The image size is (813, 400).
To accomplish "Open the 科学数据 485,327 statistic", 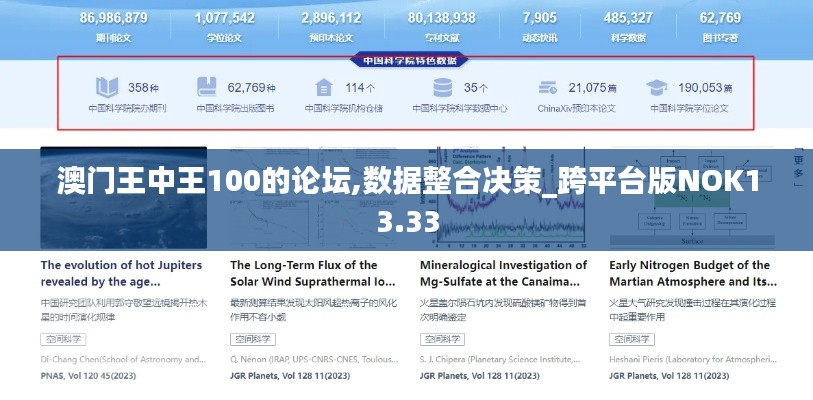I will coord(628,26).
